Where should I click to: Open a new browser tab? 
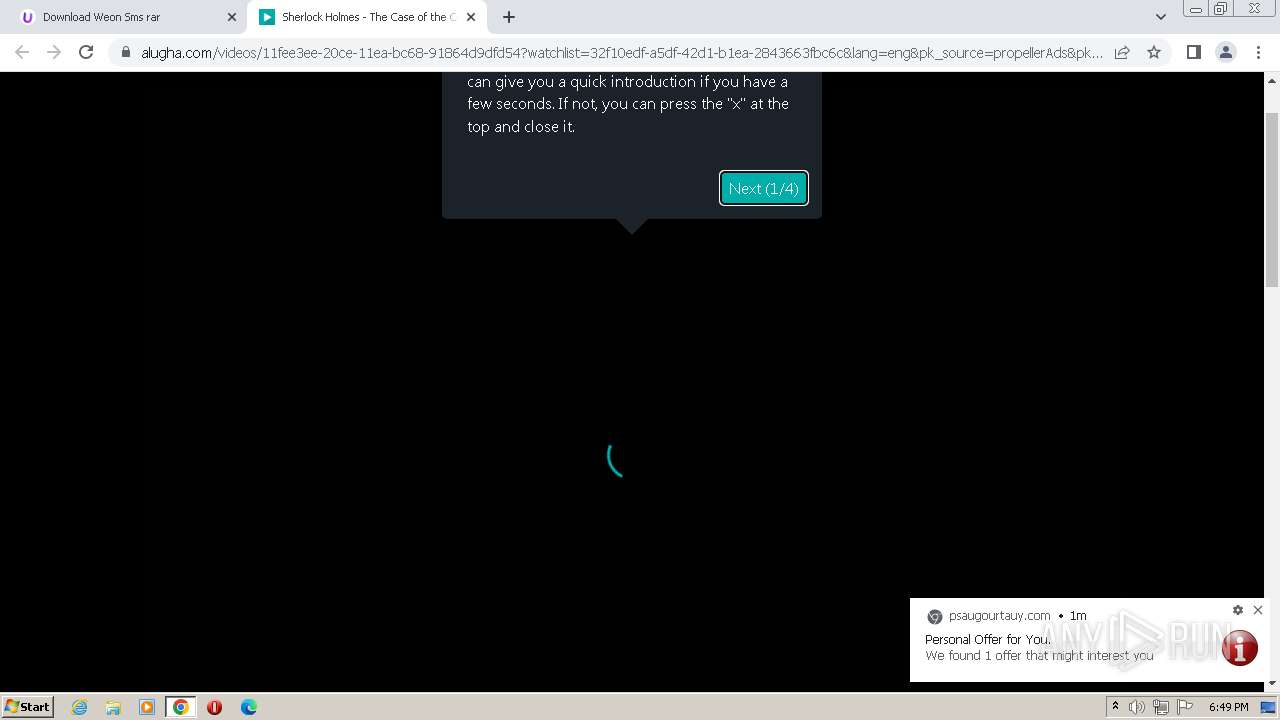509,17
